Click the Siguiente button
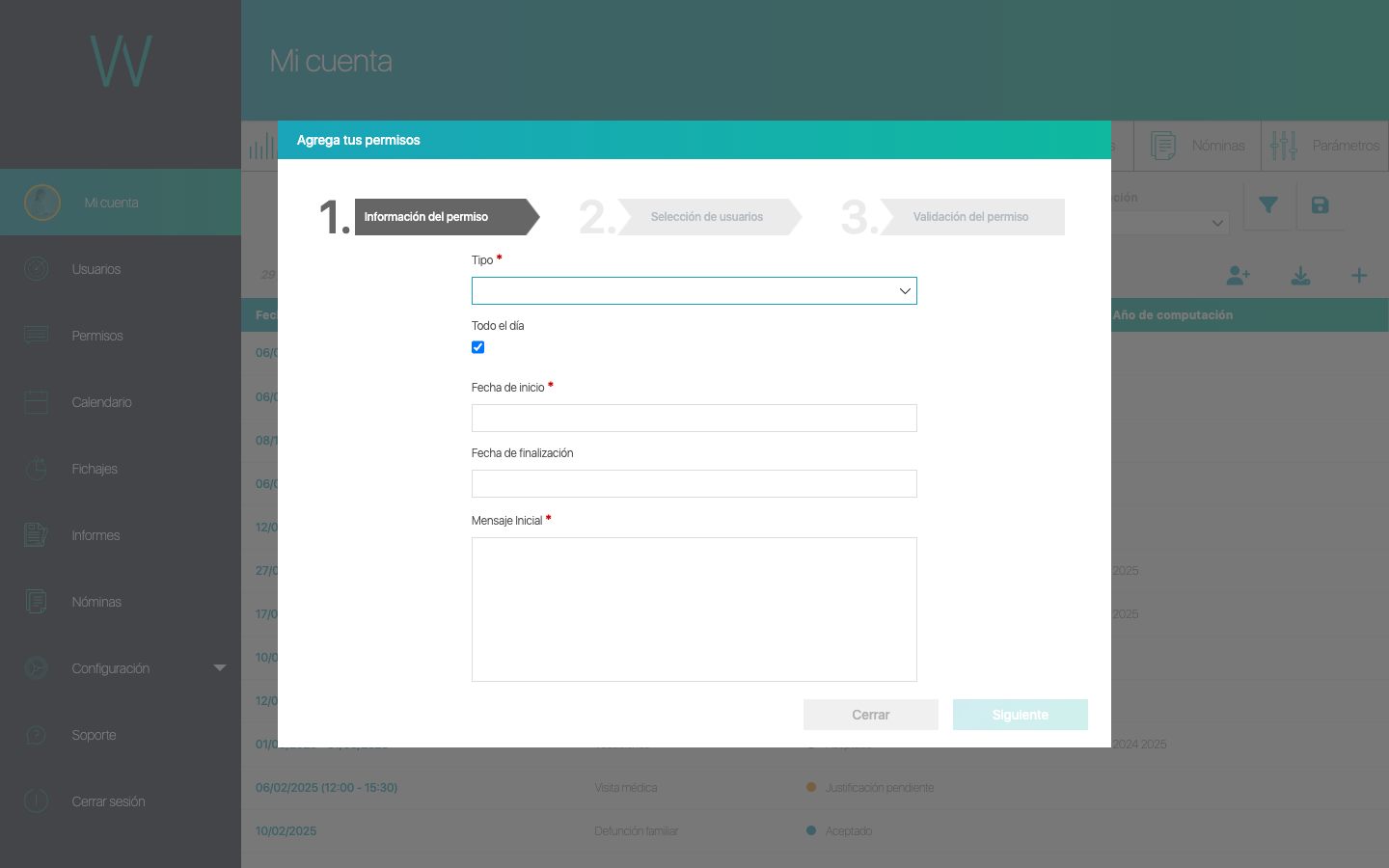The width and height of the screenshot is (1389, 868). click(1021, 715)
